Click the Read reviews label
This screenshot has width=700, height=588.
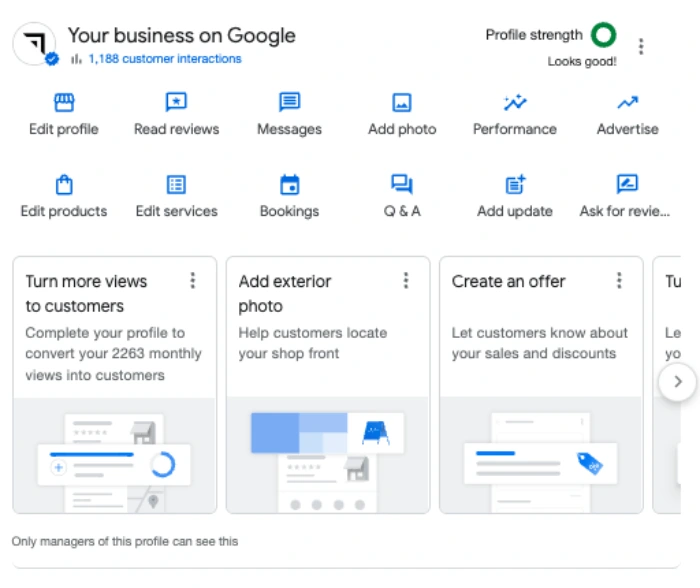pos(176,129)
